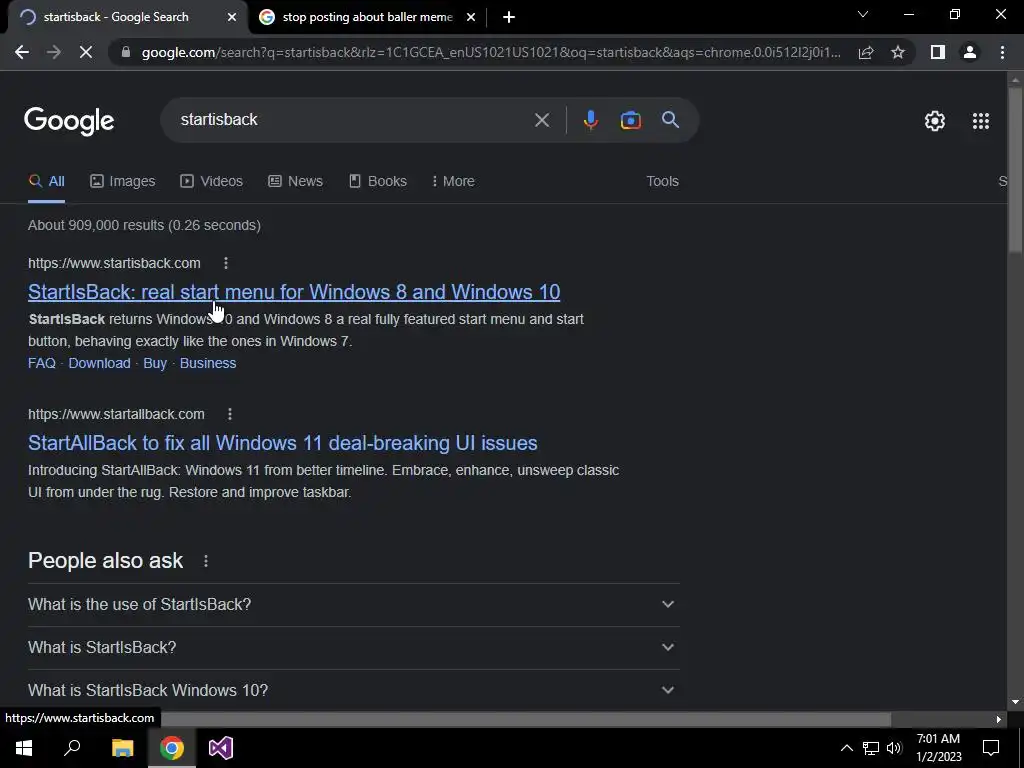Viewport: 1024px width, 768px height.
Task: Open StartAllBack Windows 11 result link
Action: 283,443
